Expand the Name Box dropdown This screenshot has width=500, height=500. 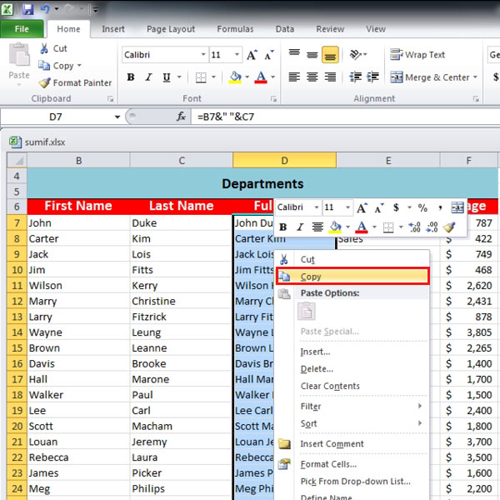tap(117, 117)
